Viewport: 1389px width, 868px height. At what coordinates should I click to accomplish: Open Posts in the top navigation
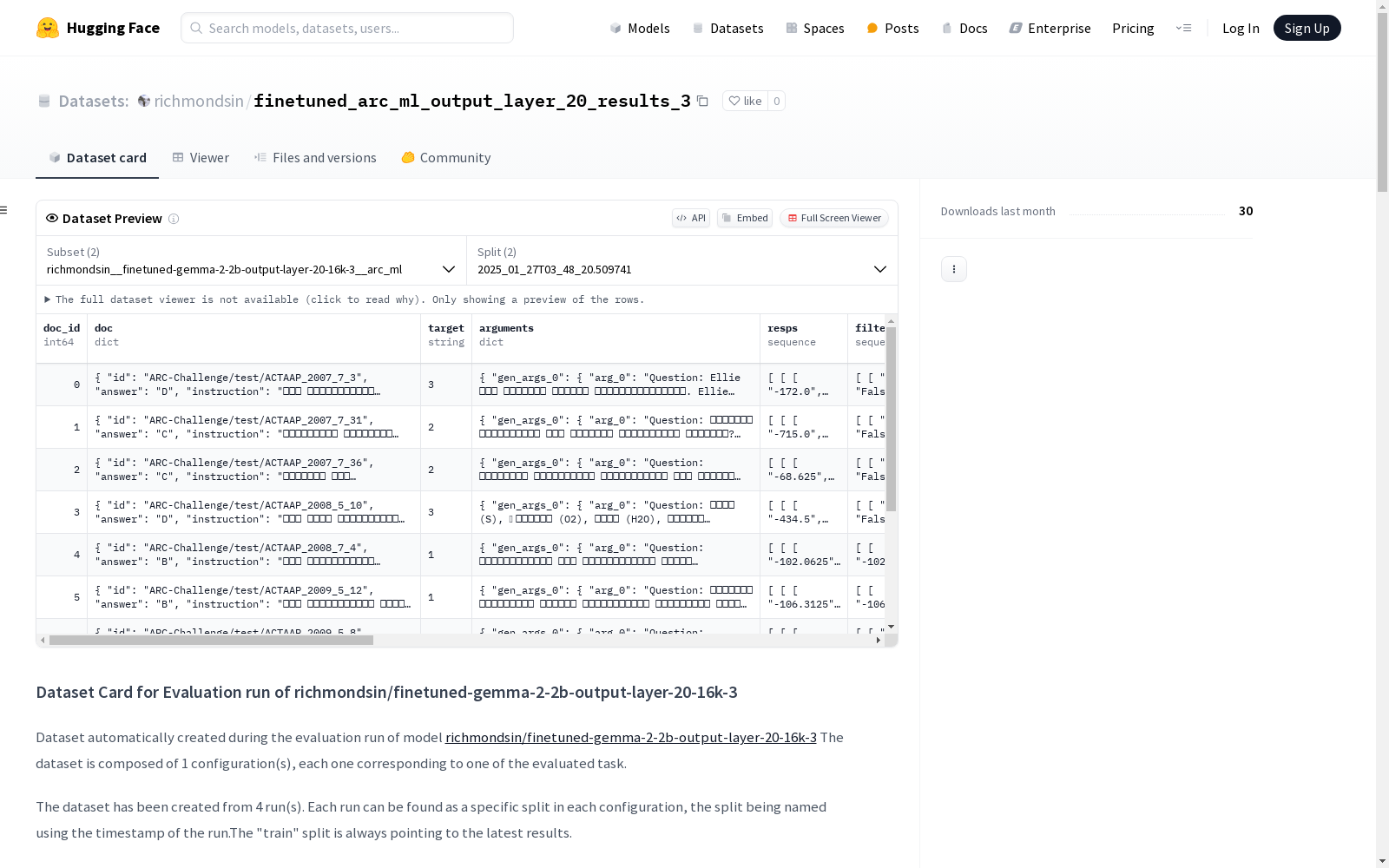[x=892, y=28]
